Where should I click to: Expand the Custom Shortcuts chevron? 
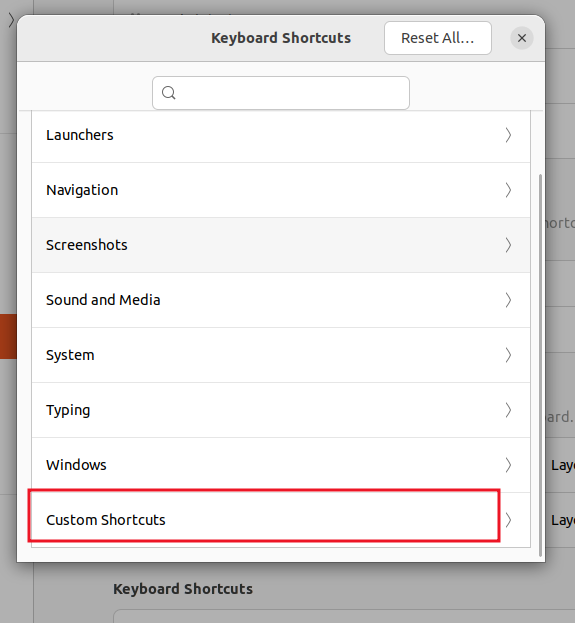click(x=508, y=520)
